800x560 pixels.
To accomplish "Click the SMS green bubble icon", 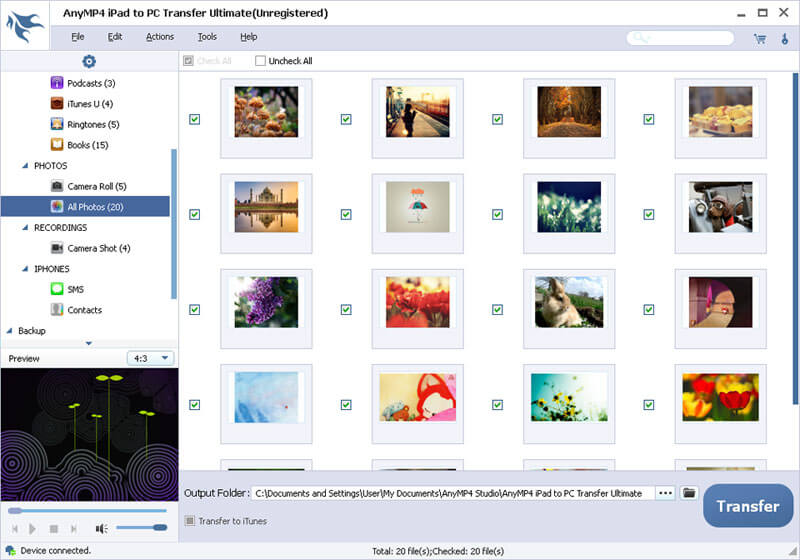I will point(57,289).
